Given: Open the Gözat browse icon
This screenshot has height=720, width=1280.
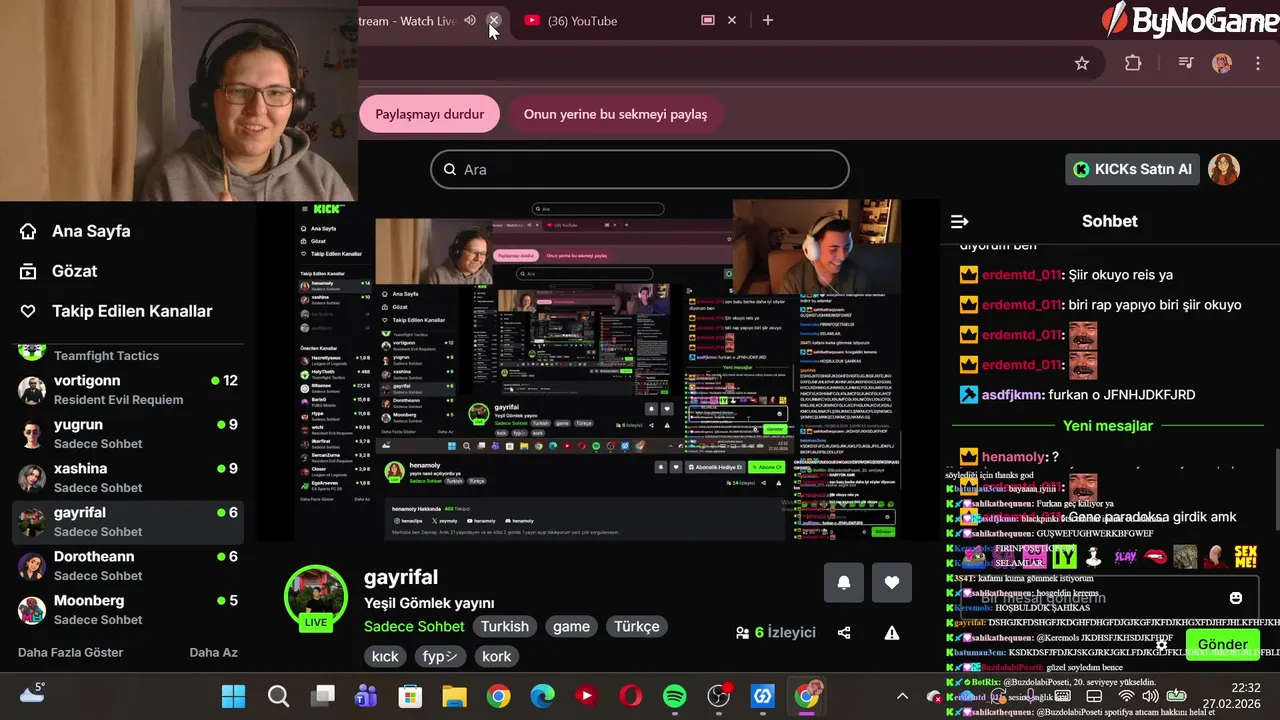Looking at the screenshot, I should click(x=28, y=271).
